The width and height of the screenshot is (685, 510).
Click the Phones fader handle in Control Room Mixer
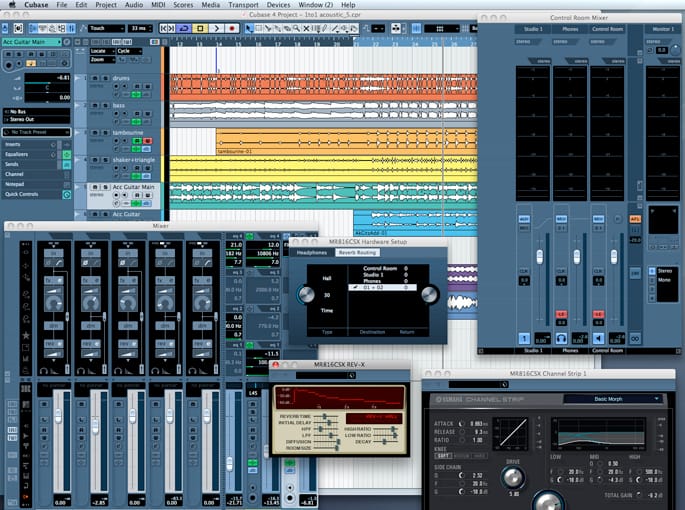pyautogui.click(x=577, y=257)
